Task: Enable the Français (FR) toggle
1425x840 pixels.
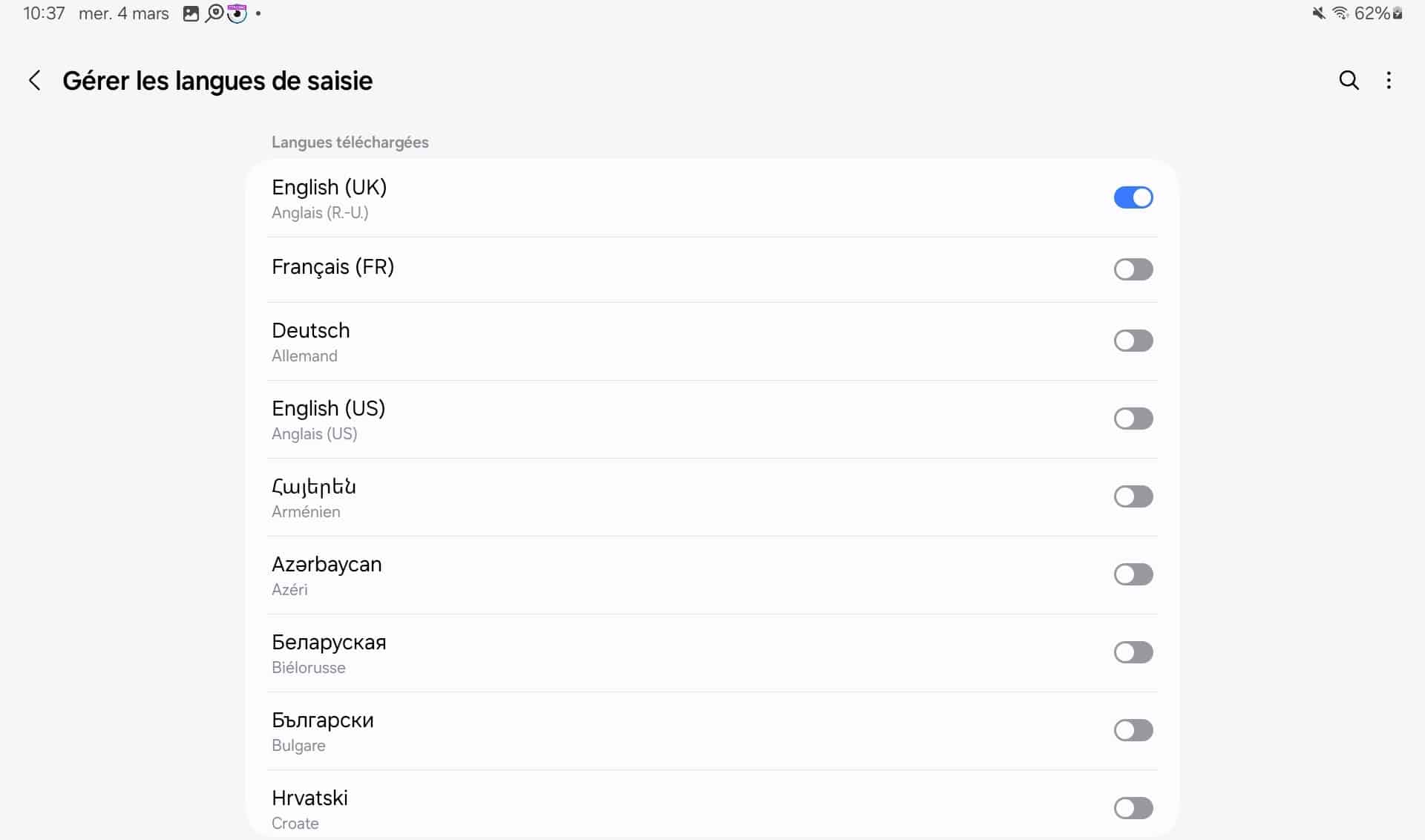Action: pos(1133,269)
